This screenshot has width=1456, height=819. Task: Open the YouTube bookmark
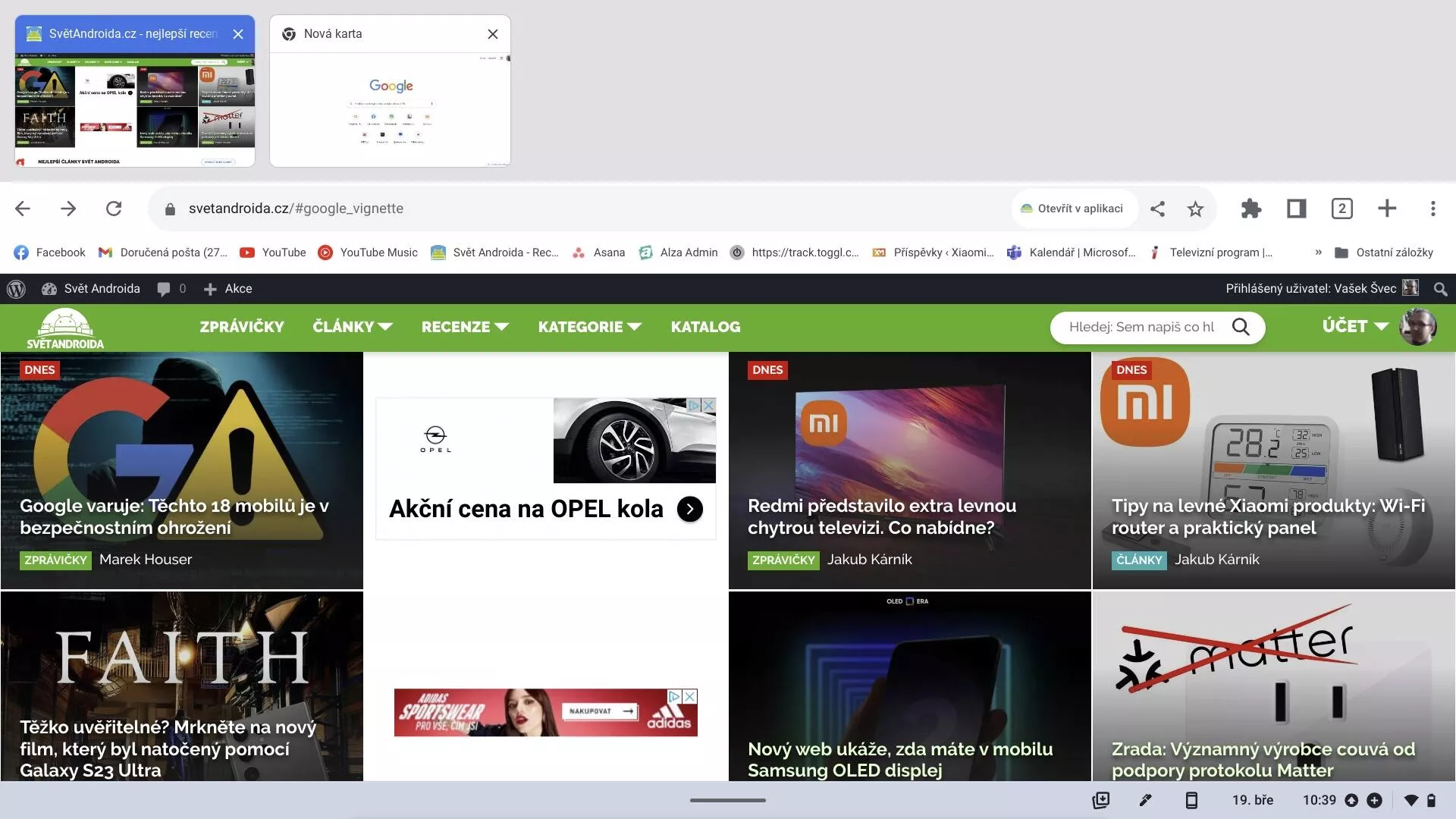tap(273, 253)
